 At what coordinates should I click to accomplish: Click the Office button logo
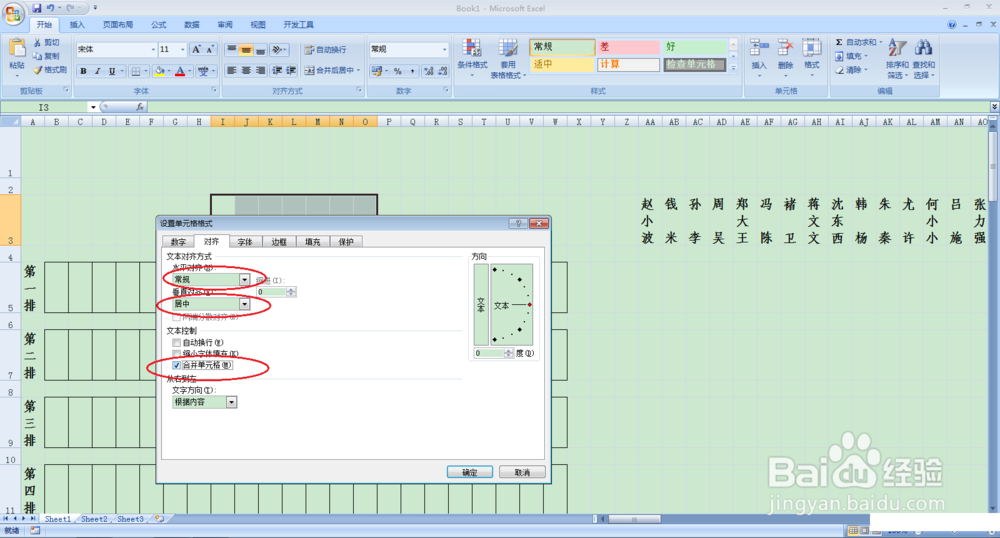coord(13,13)
